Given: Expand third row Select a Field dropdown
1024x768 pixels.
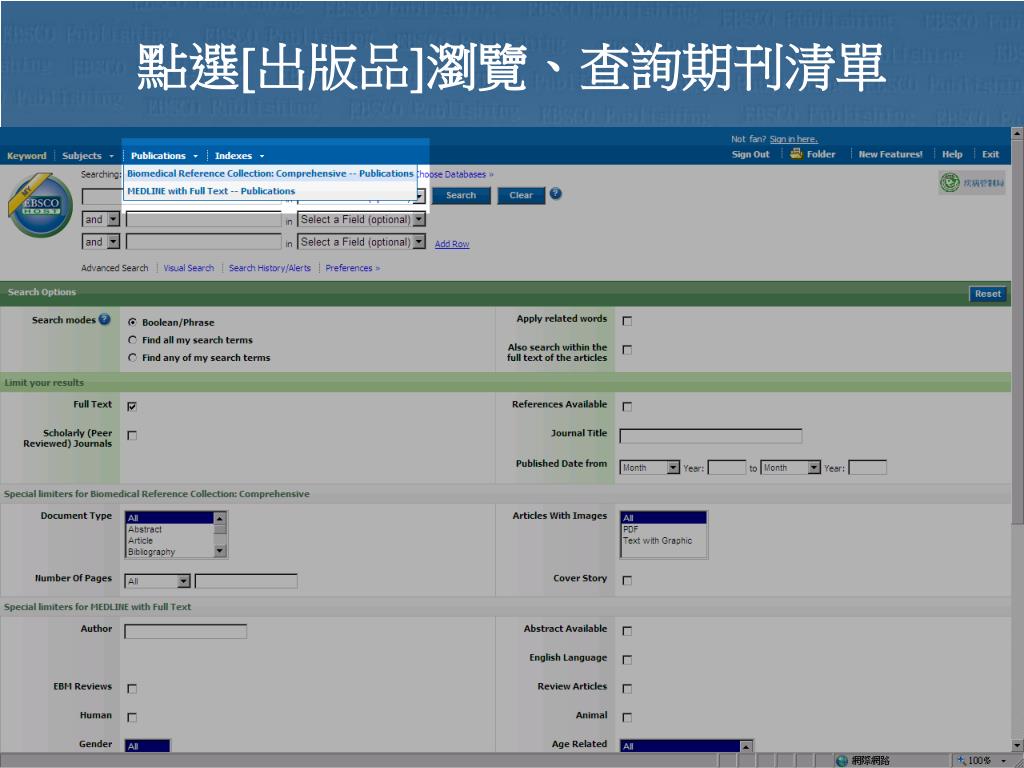Looking at the screenshot, I should [x=361, y=242].
